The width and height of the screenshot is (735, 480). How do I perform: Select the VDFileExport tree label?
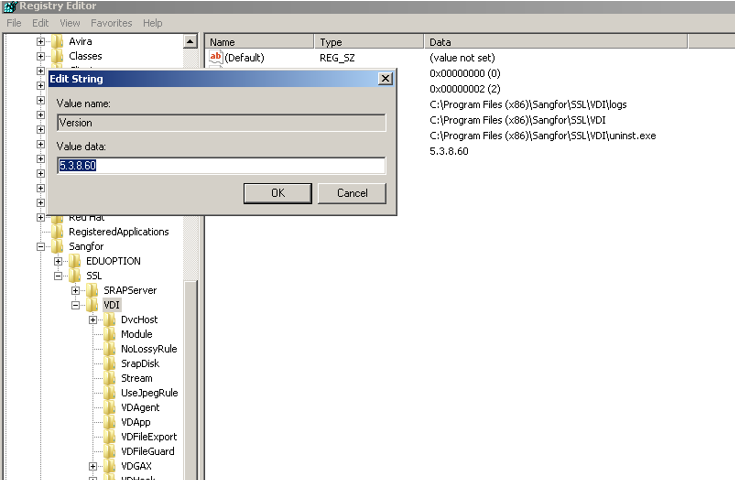point(149,437)
